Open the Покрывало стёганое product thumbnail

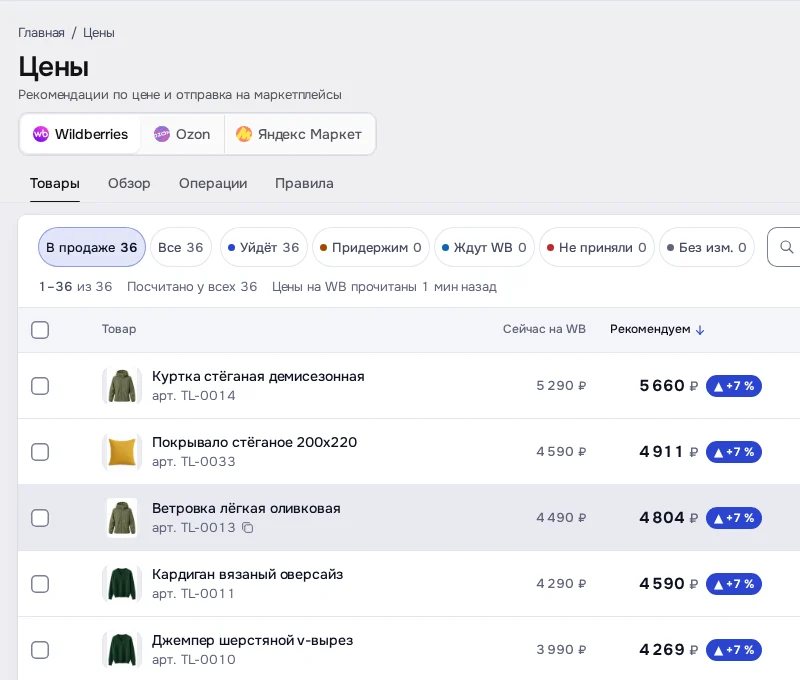tap(122, 451)
